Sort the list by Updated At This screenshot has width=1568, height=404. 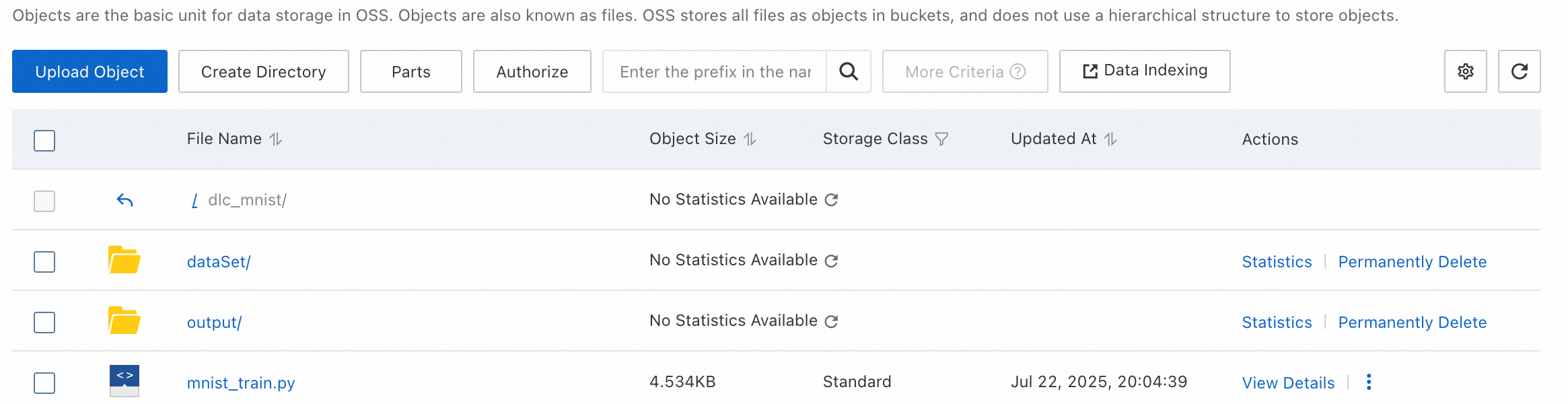point(1111,139)
